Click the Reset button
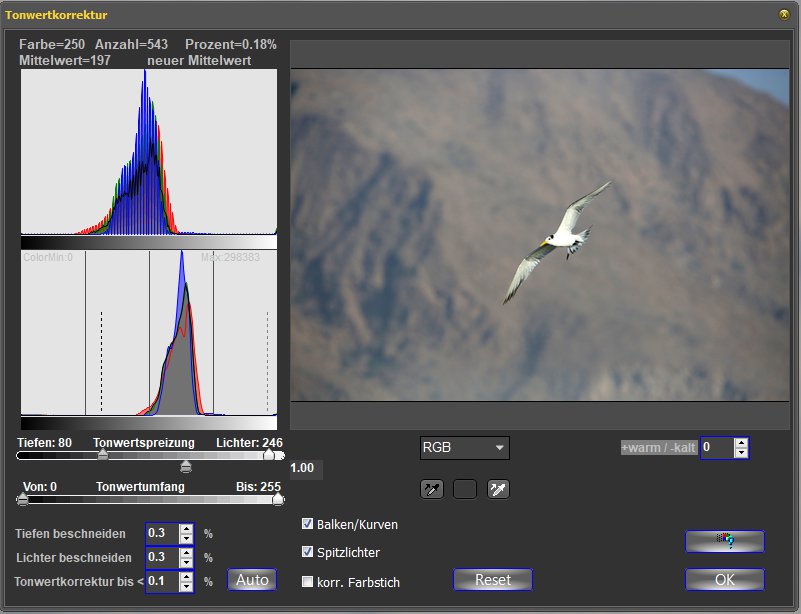801x614 pixels. coord(493,580)
